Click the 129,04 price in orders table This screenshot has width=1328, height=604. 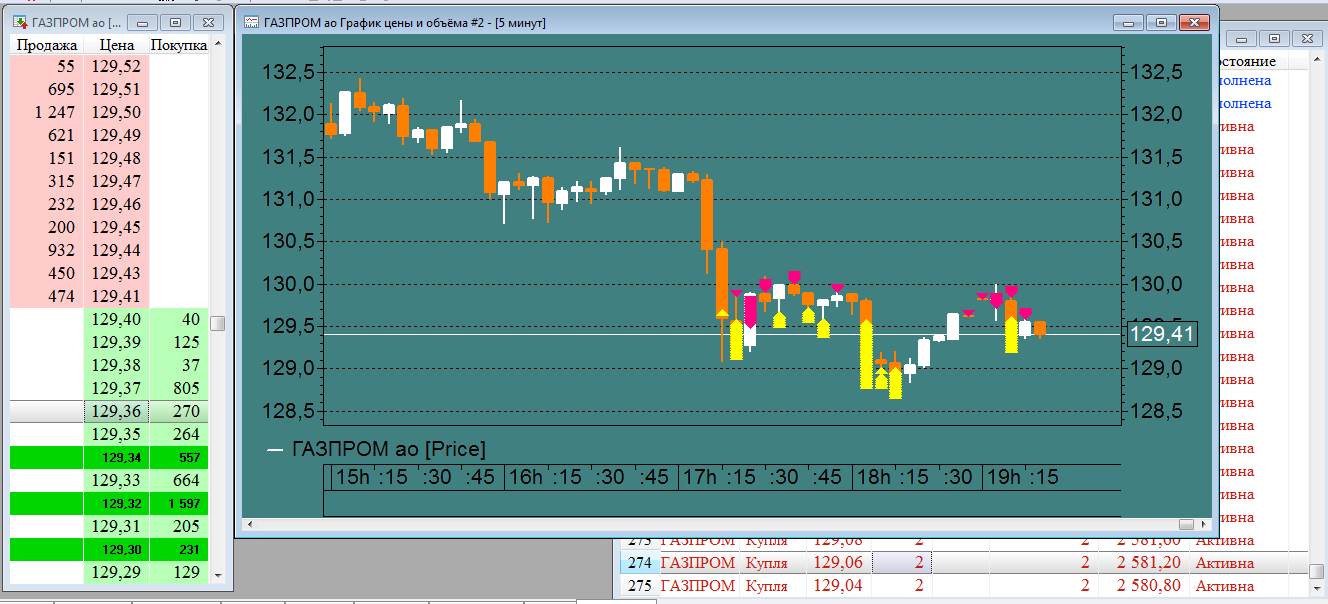click(837, 586)
